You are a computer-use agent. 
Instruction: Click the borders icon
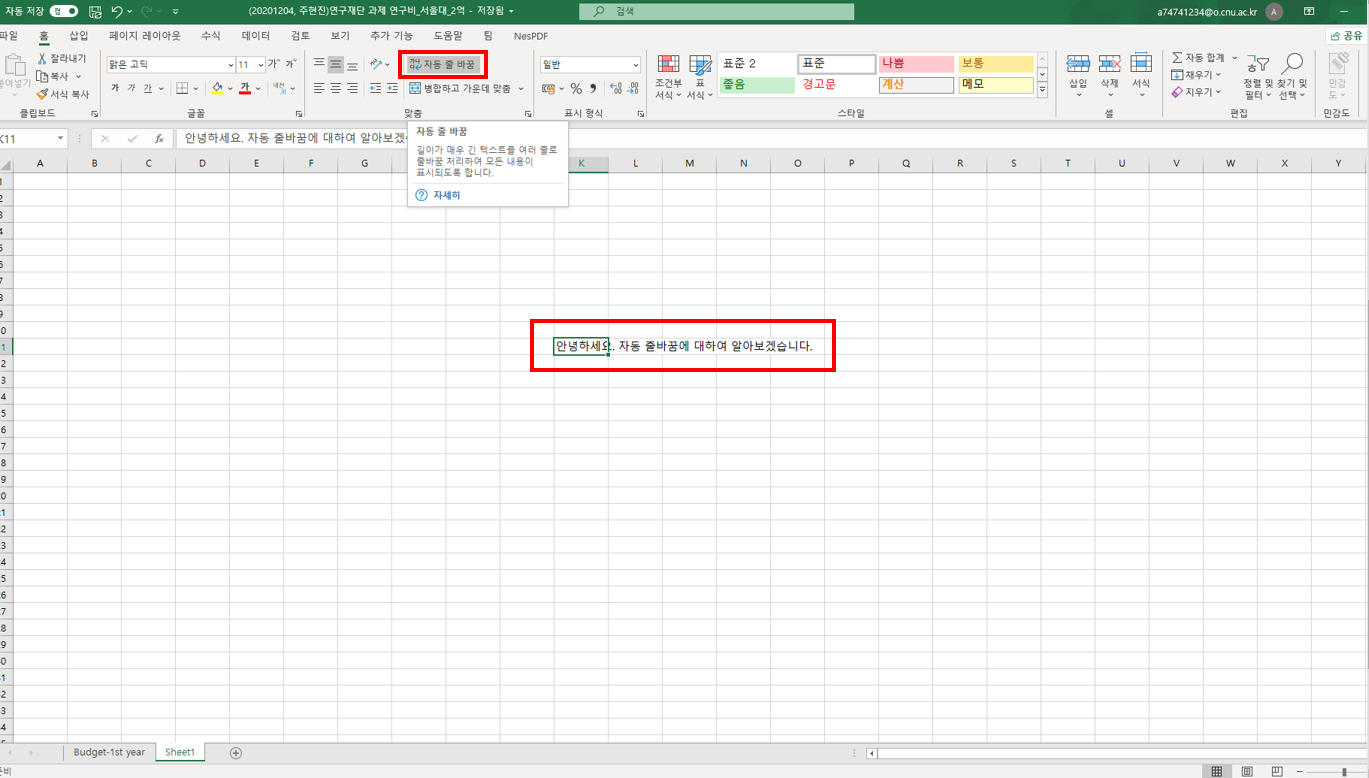[181, 89]
